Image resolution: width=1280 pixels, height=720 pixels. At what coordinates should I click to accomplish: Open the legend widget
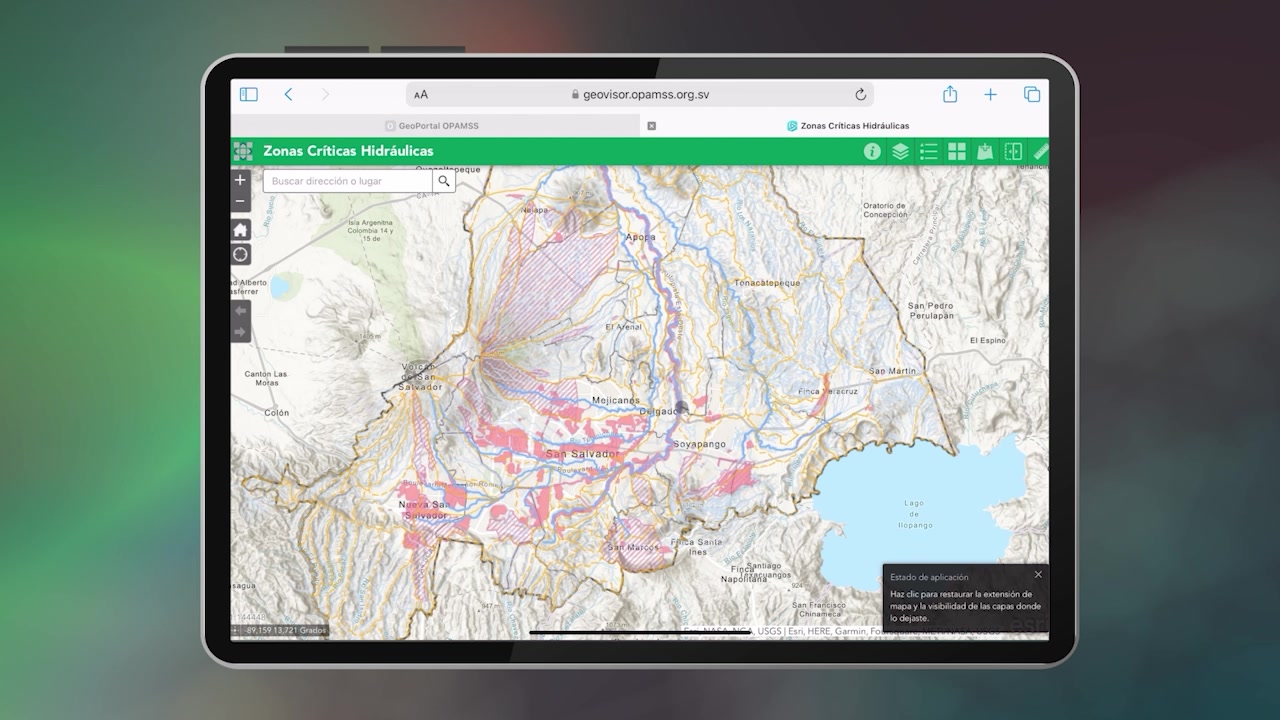click(x=929, y=151)
